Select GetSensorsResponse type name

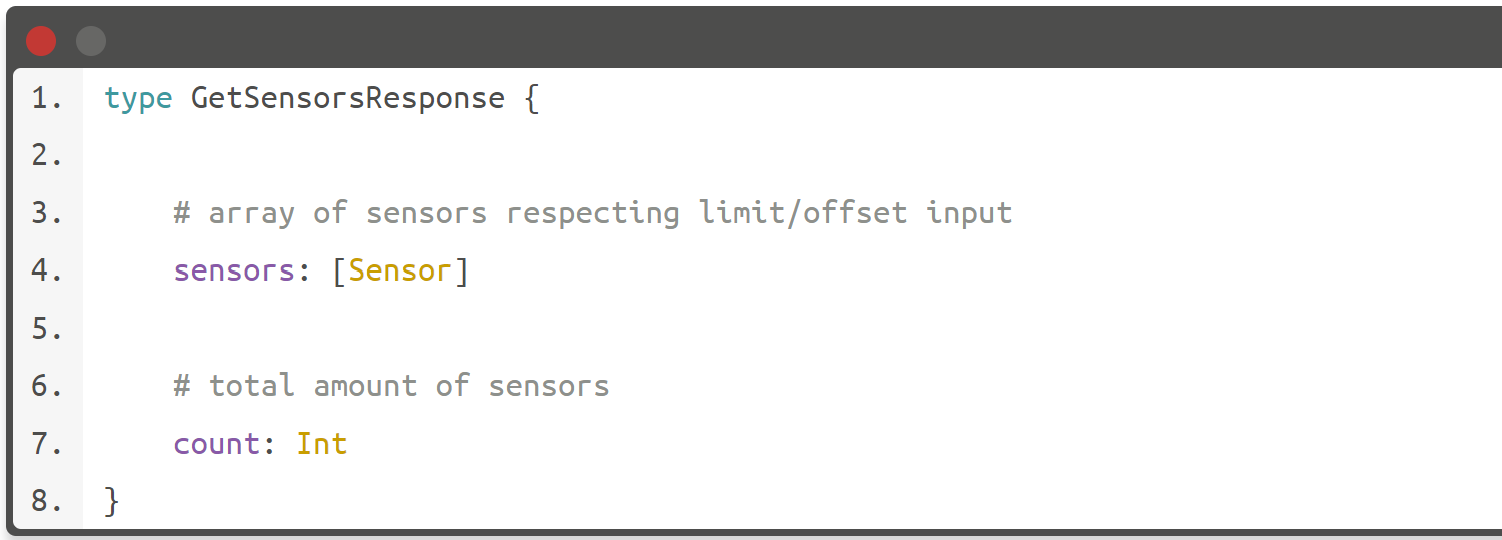(x=348, y=99)
